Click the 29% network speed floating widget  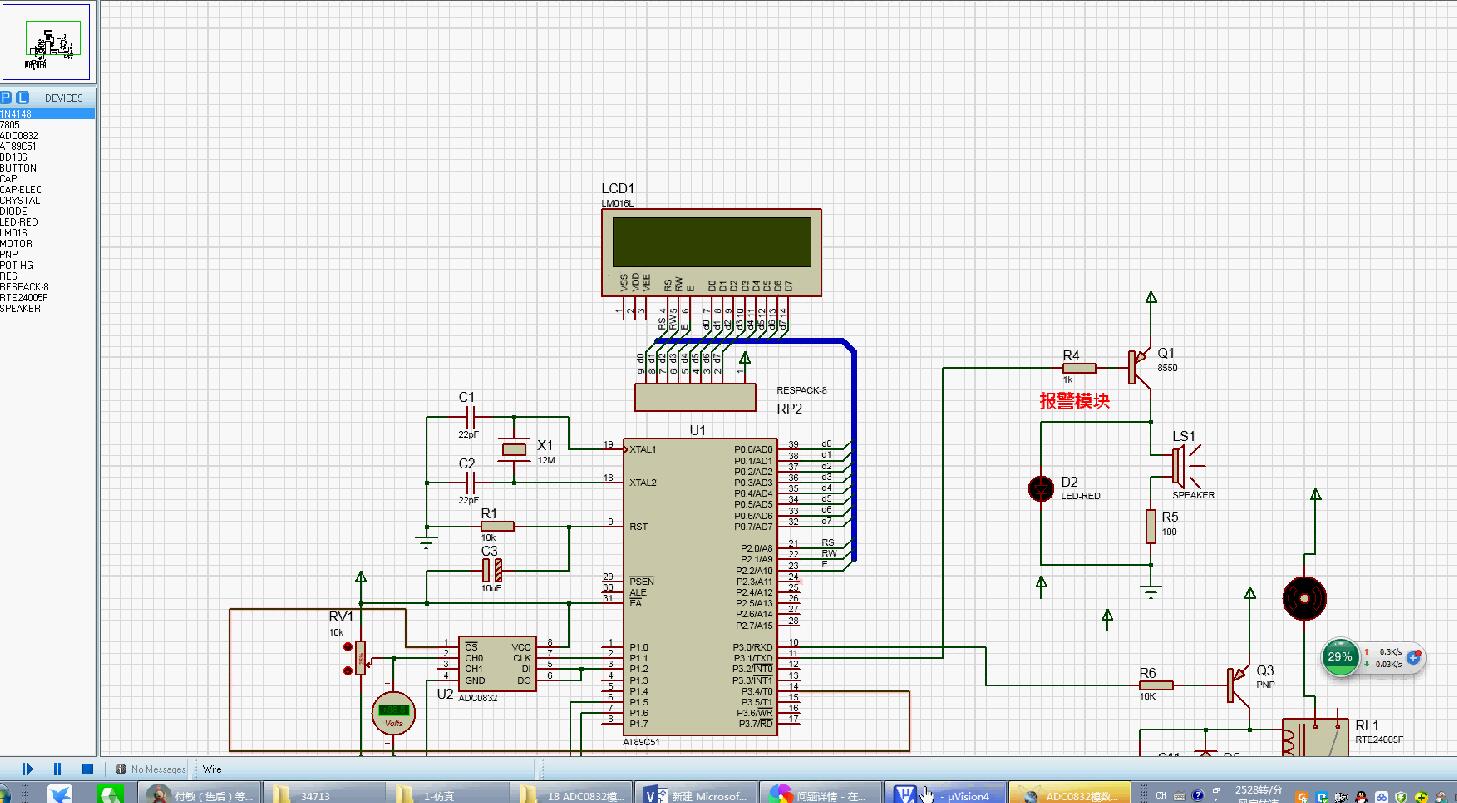click(x=1373, y=657)
